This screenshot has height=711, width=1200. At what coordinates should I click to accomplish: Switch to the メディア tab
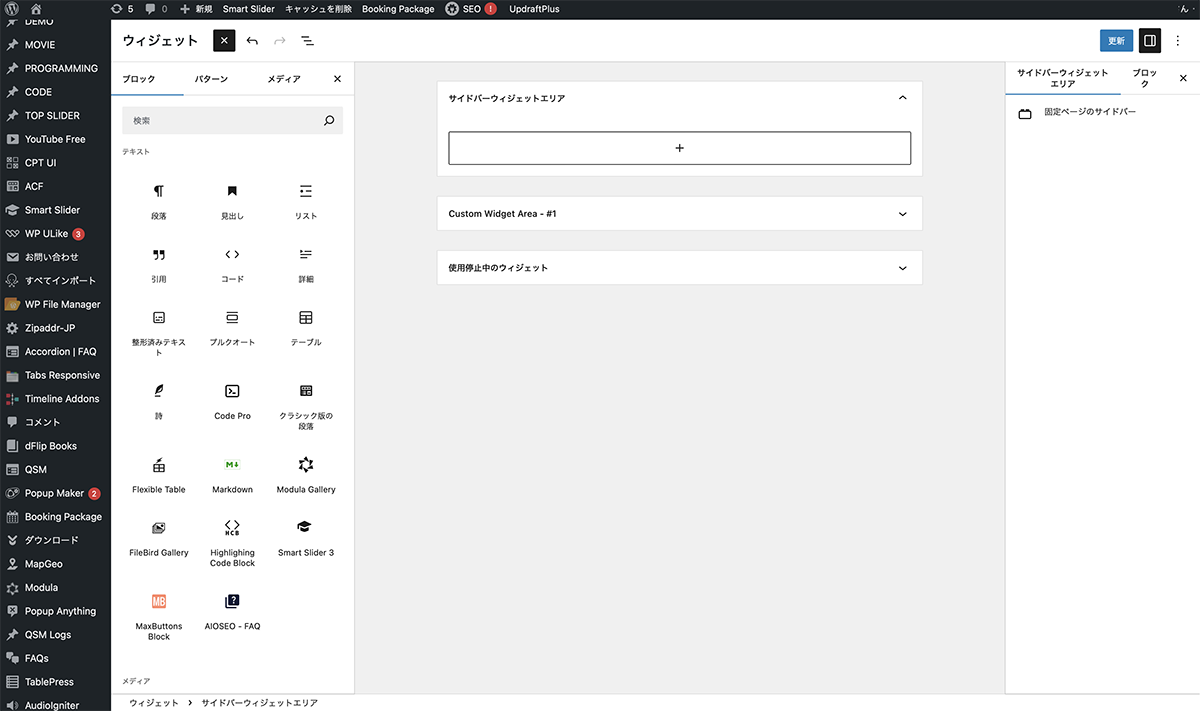tap(284, 79)
